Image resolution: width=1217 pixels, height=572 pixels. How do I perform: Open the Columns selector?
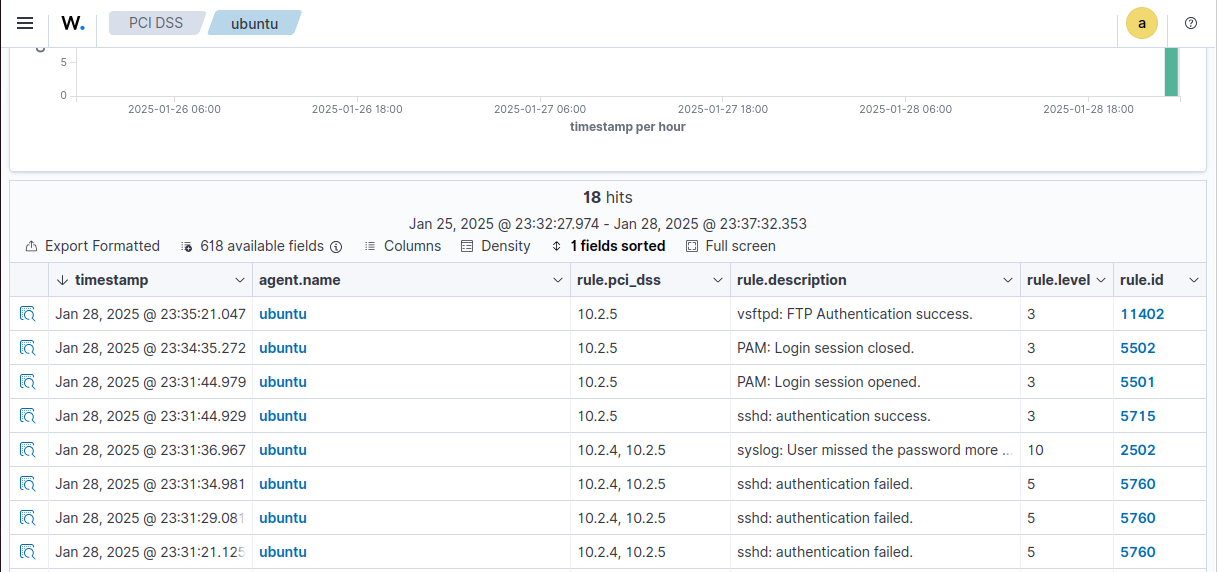click(x=402, y=246)
